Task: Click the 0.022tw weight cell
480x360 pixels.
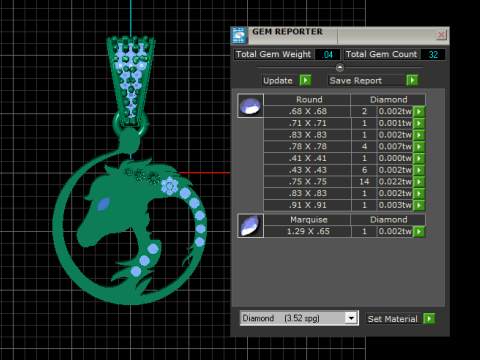Action: pyautogui.click(x=395, y=182)
